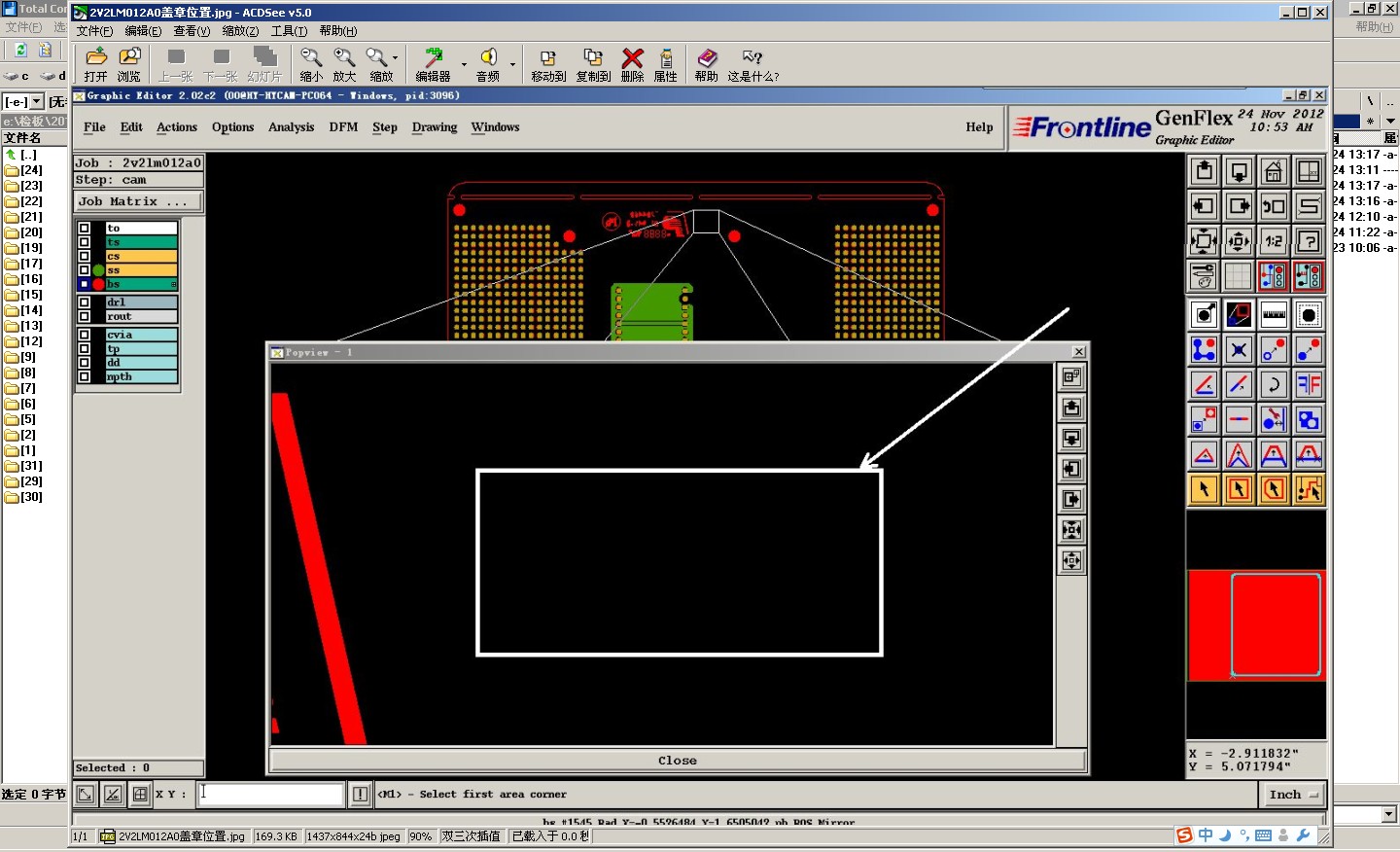This screenshot has width=1400, height=852.
Task: Select the pan up view icon
Action: click(x=1205, y=172)
